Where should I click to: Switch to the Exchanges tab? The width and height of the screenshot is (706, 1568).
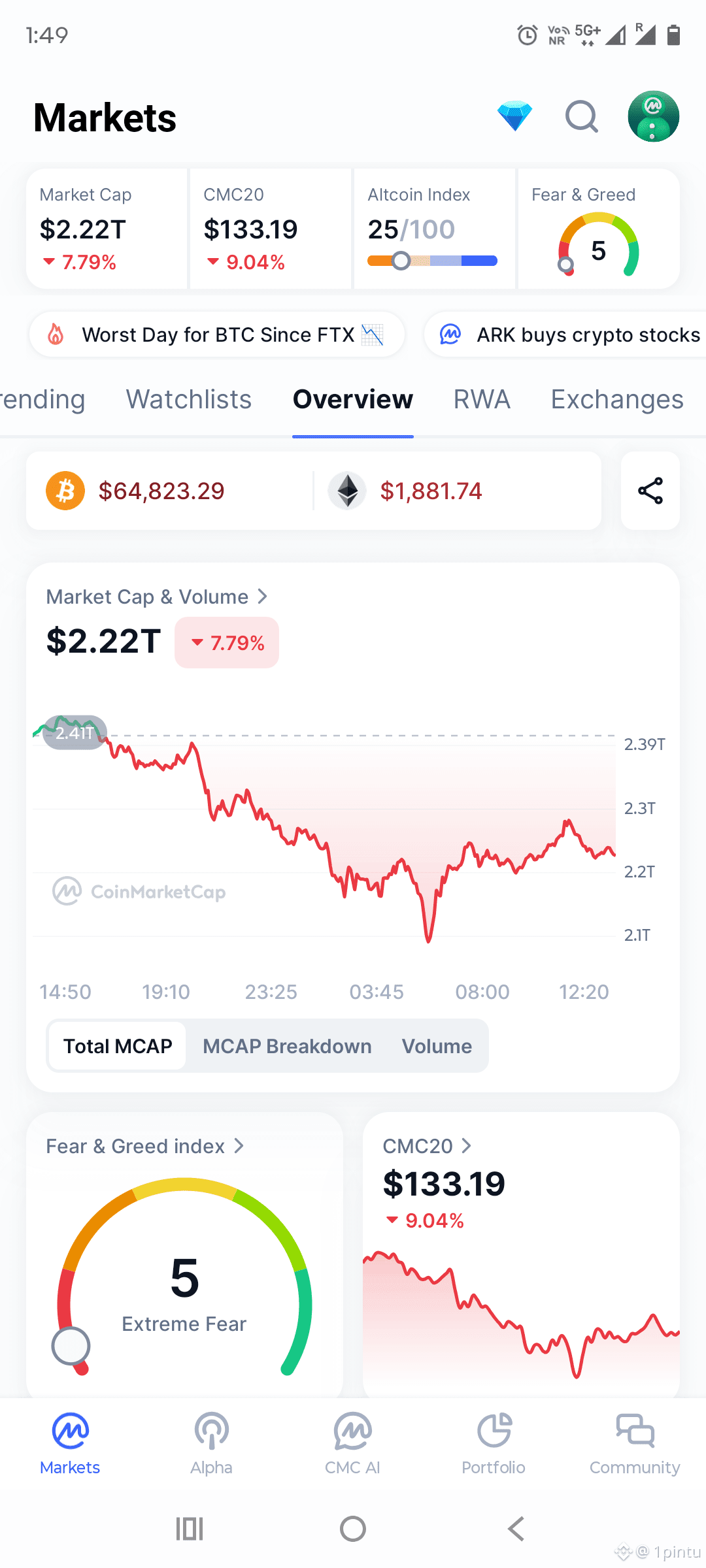617,399
